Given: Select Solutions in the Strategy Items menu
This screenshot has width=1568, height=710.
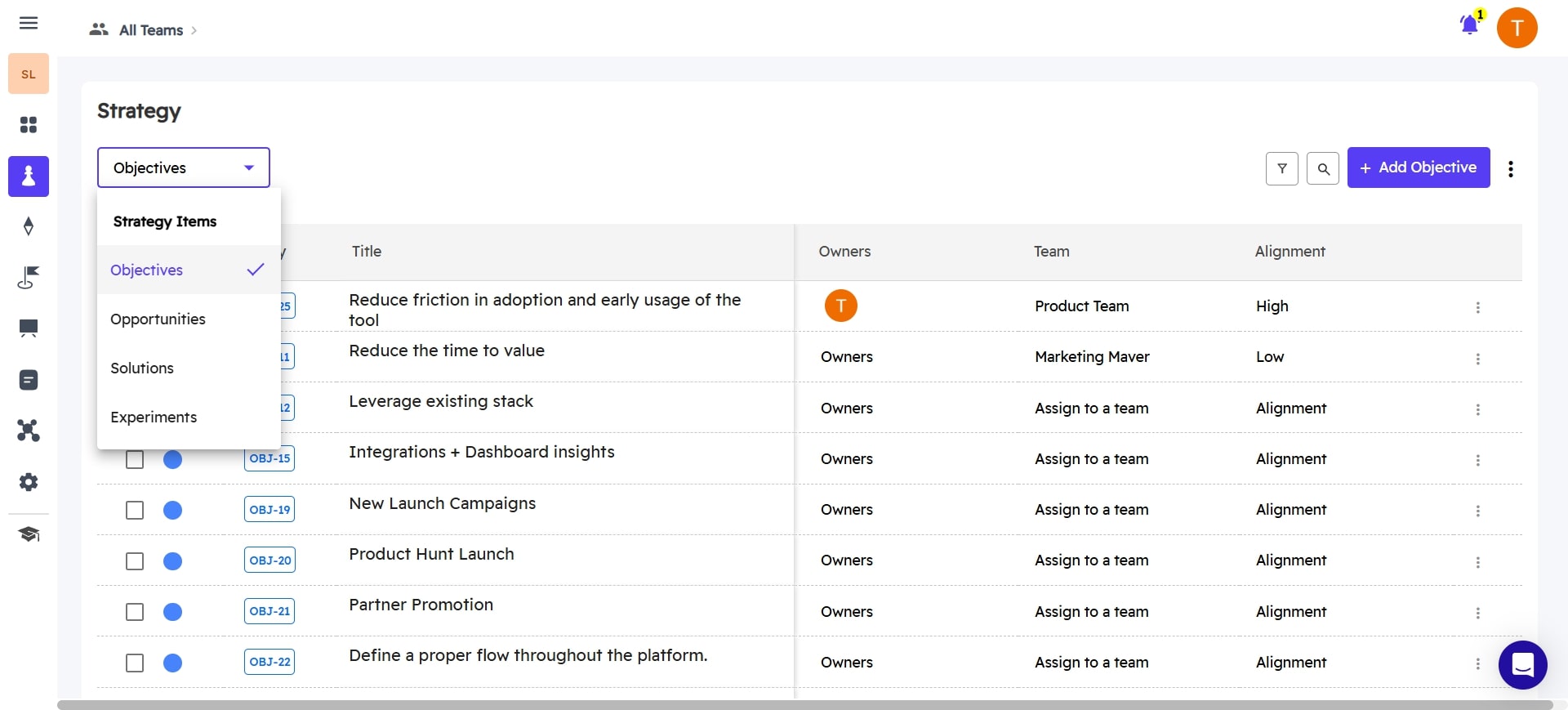Looking at the screenshot, I should click(x=189, y=368).
